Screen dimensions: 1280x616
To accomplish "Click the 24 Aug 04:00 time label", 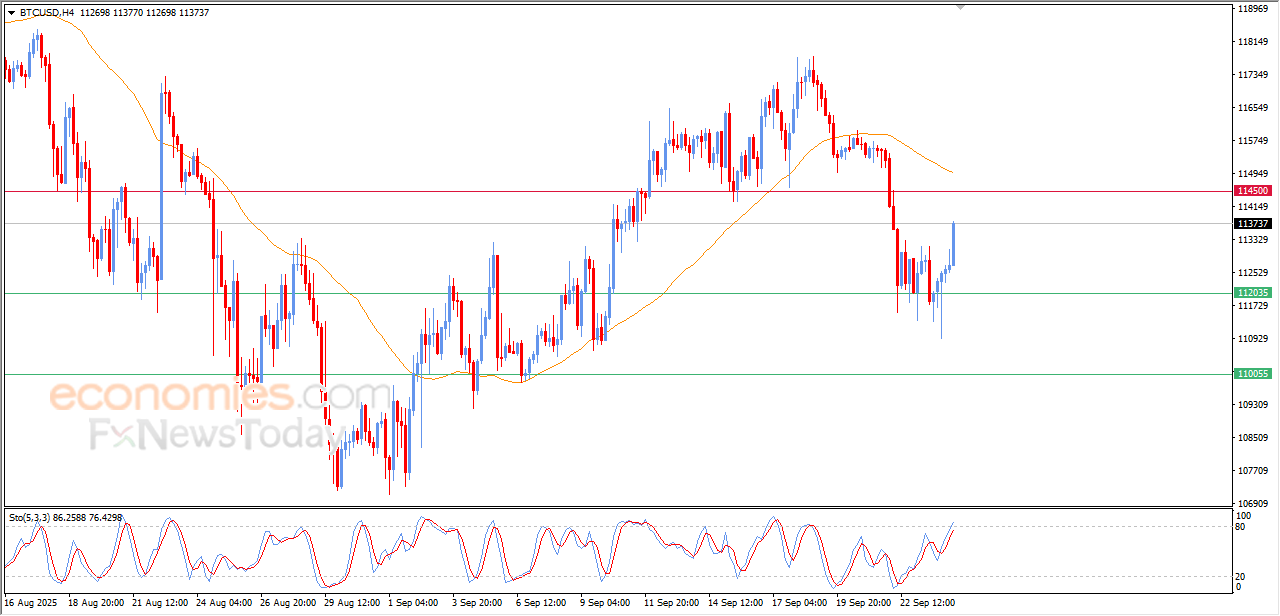I will (x=224, y=604).
